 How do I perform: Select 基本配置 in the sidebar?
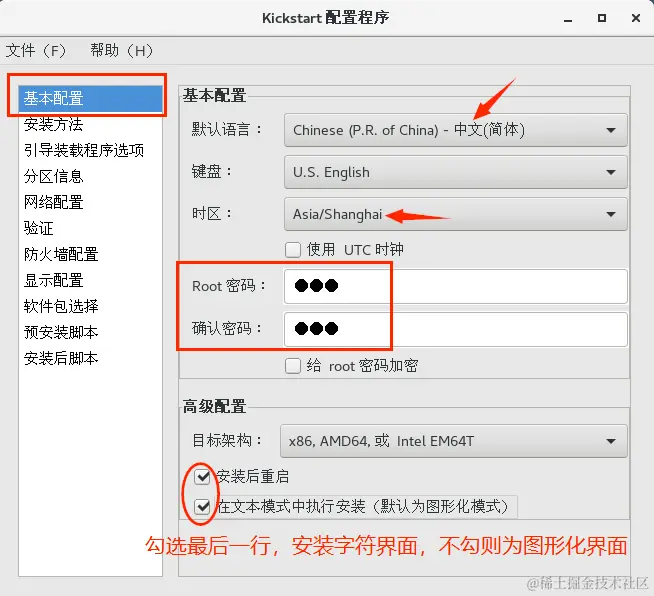(x=91, y=98)
